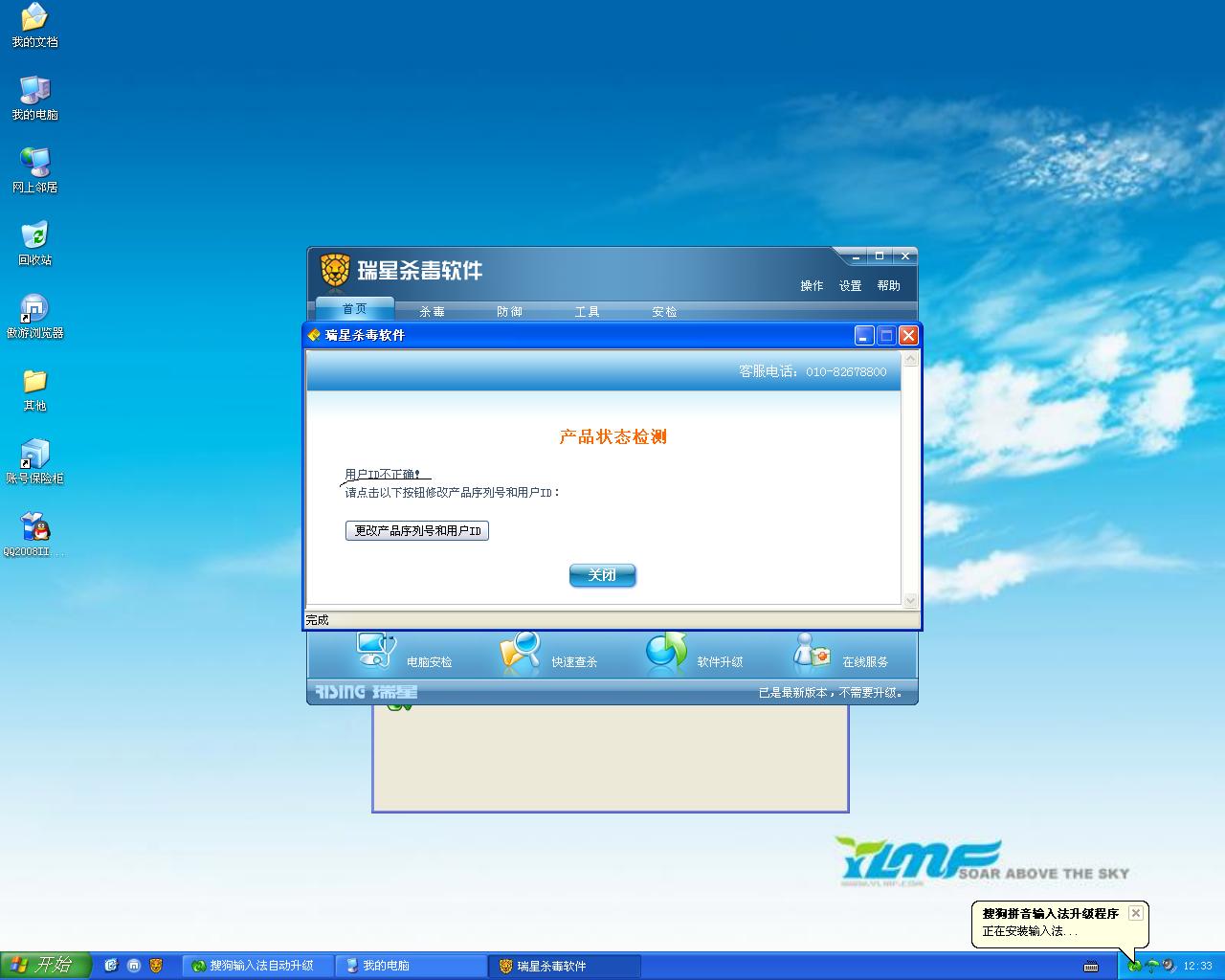This screenshot has width=1225, height=980.
Task: Open the volume speaker tray icon
Action: 1168,966
